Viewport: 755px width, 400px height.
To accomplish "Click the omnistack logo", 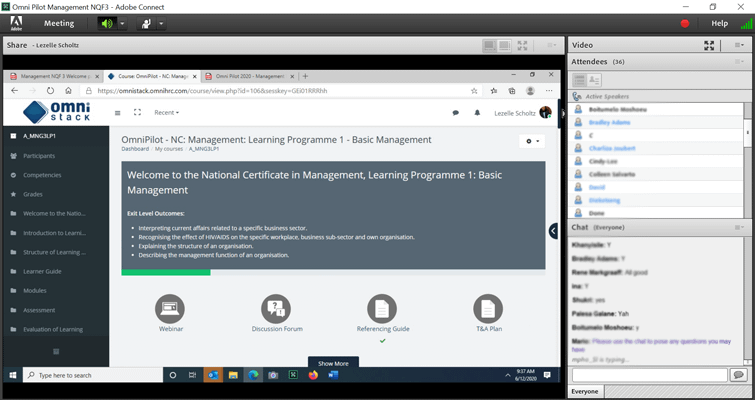I will pos(57,112).
